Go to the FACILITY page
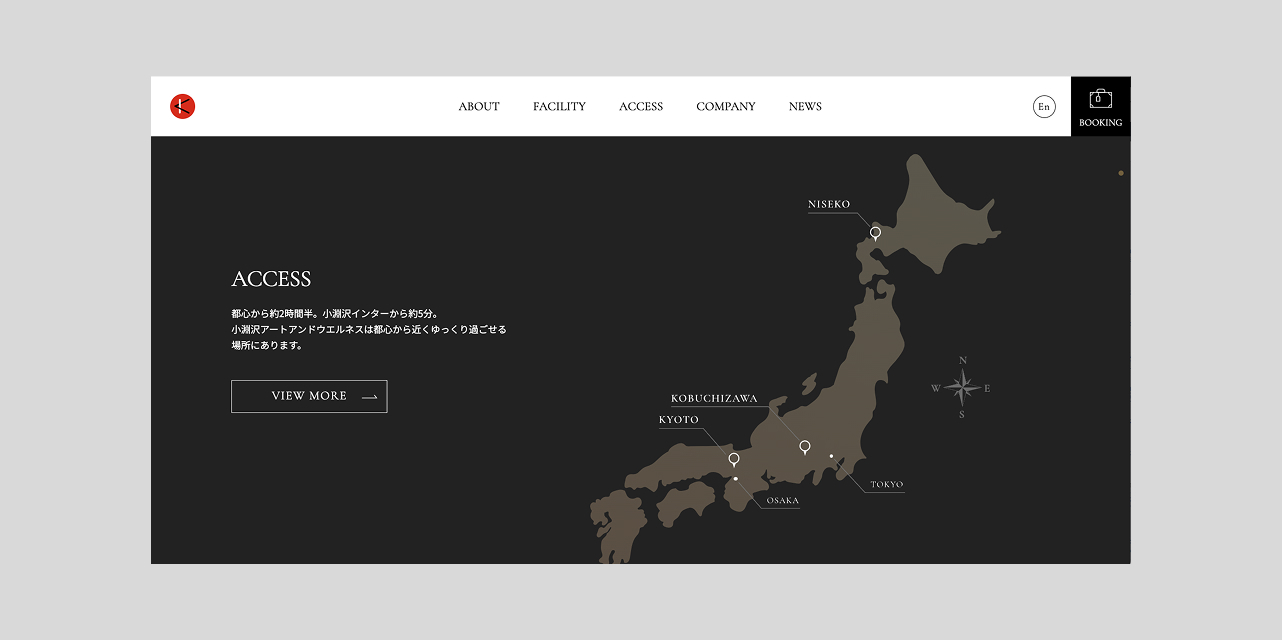This screenshot has height=640, width=1282. (559, 107)
